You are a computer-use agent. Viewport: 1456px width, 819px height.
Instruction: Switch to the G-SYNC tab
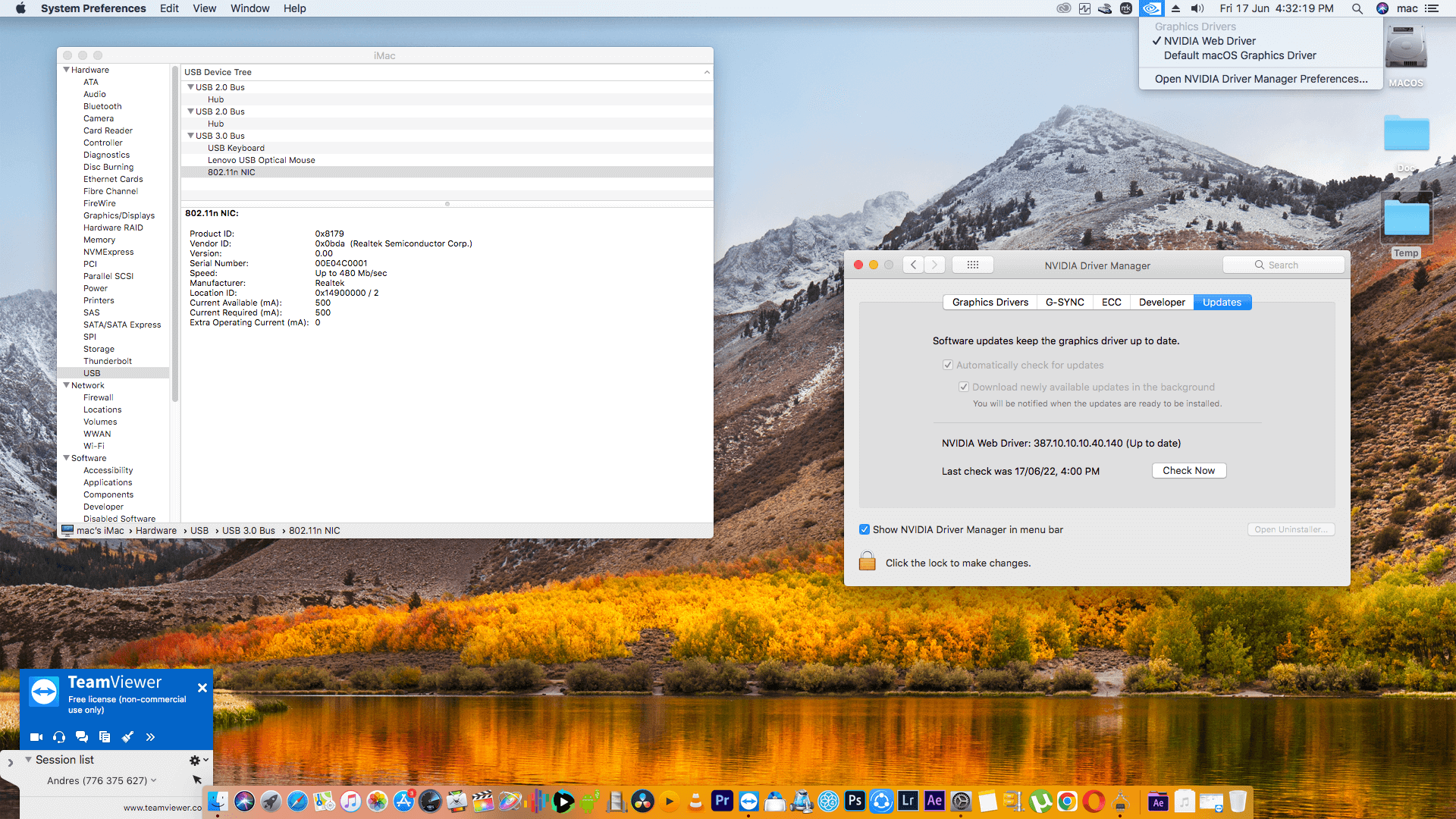[x=1065, y=302]
